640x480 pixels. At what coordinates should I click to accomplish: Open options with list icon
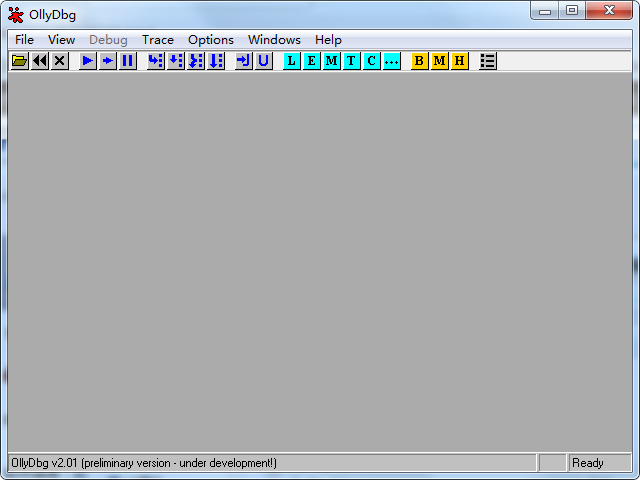click(488, 61)
